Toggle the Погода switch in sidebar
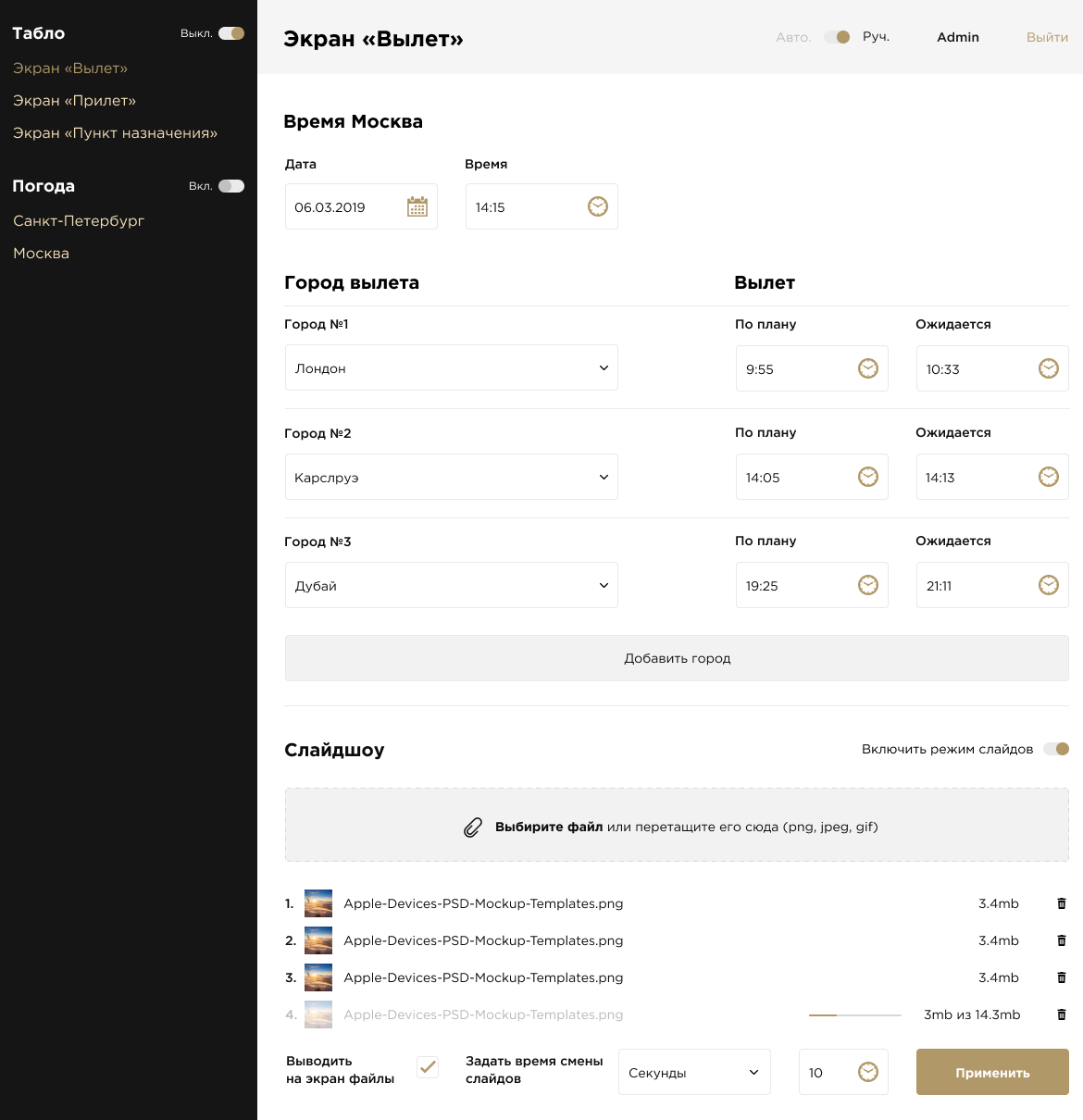Screen dimensions: 1083x1120 point(231,186)
